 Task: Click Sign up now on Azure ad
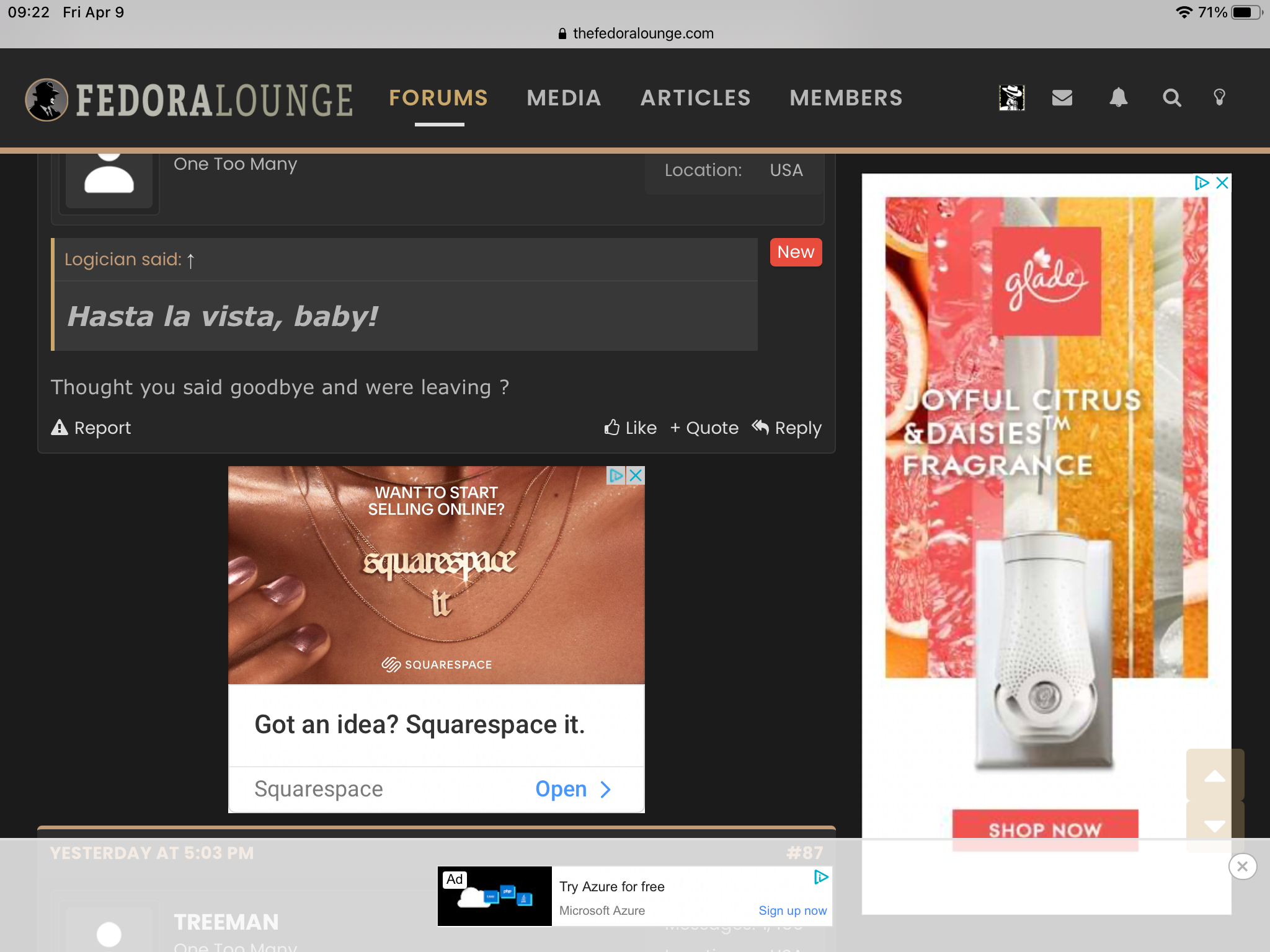(x=793, y=910)
